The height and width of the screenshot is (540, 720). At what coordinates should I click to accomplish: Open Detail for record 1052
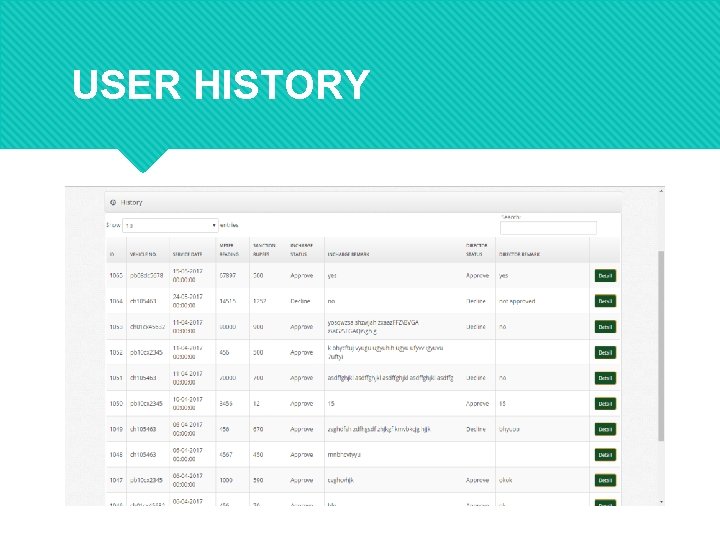(605, 353)
